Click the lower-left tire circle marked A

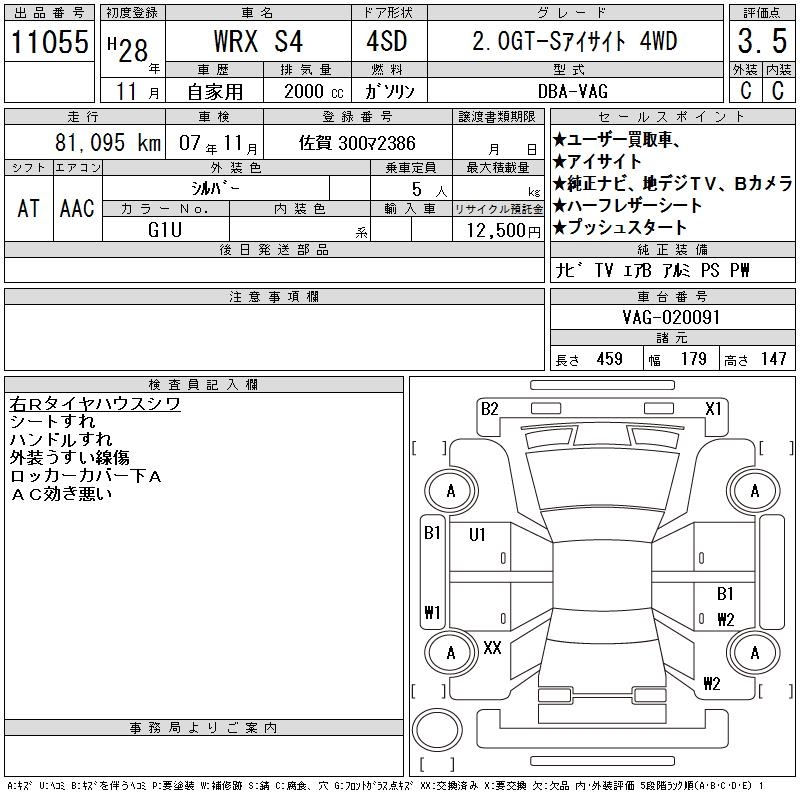(x=451, y=652)
